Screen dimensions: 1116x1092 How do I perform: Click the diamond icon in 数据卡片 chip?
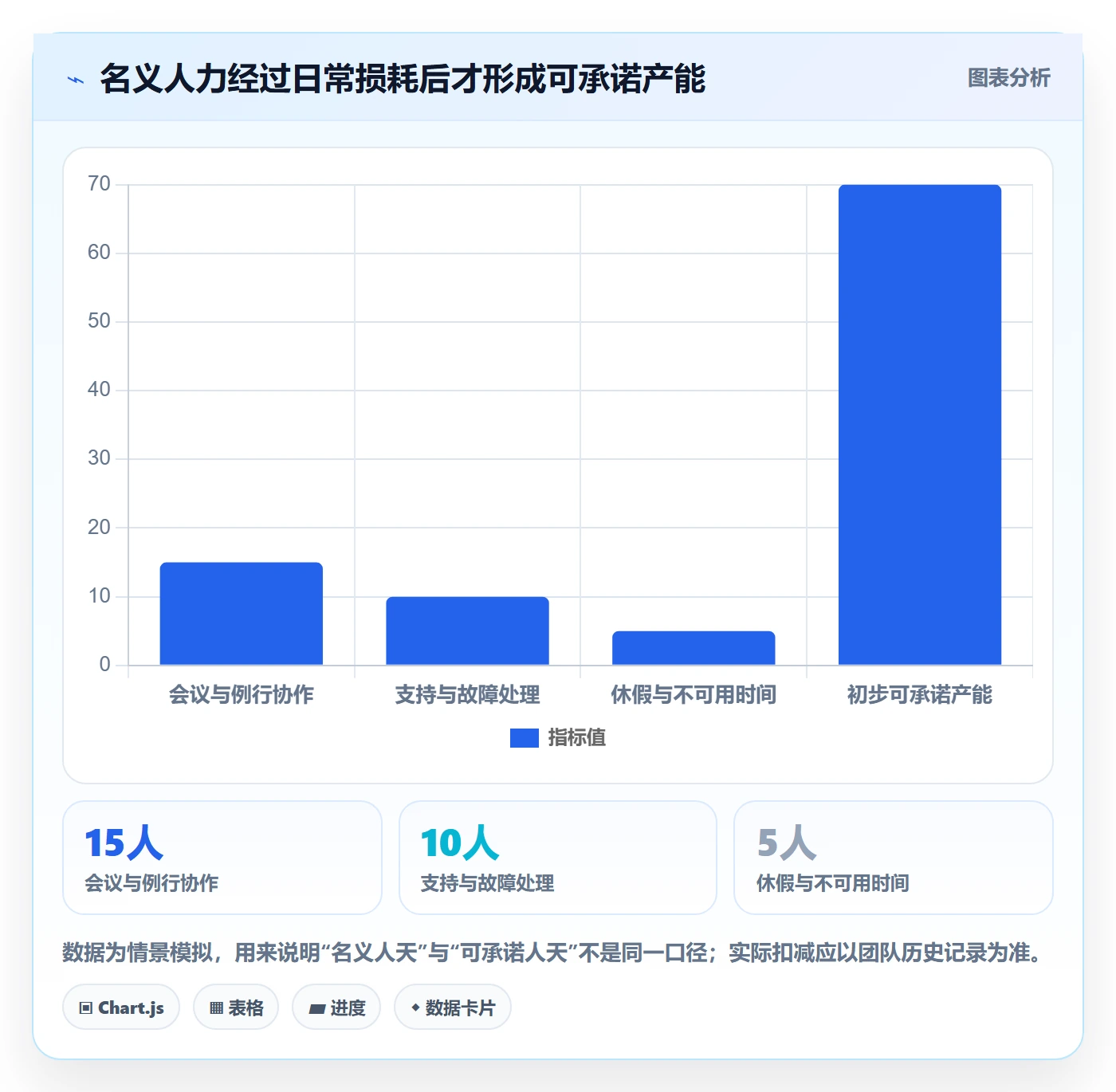coord(415,1008)
